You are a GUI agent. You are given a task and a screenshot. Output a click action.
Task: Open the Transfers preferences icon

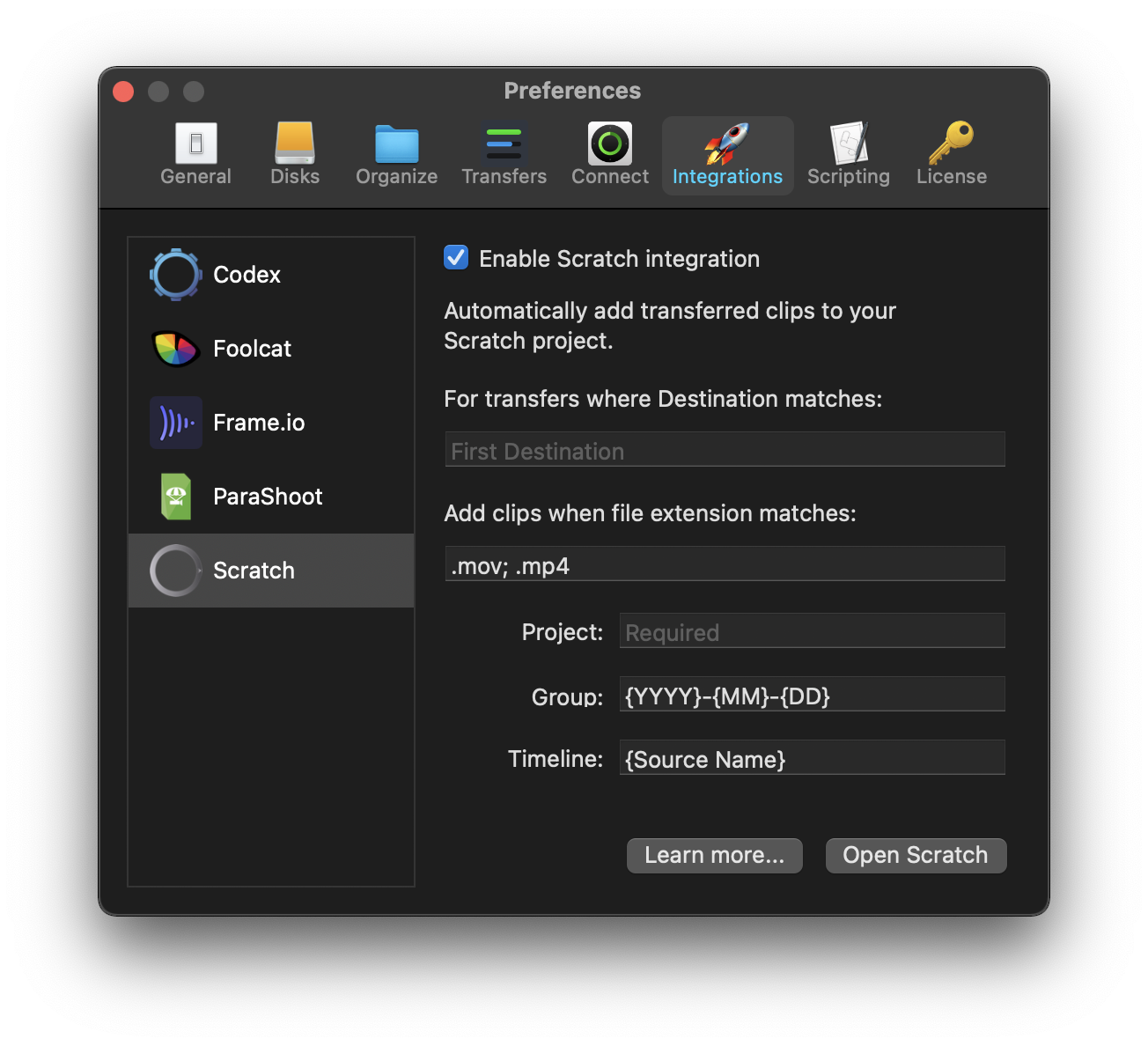point(504,144)
